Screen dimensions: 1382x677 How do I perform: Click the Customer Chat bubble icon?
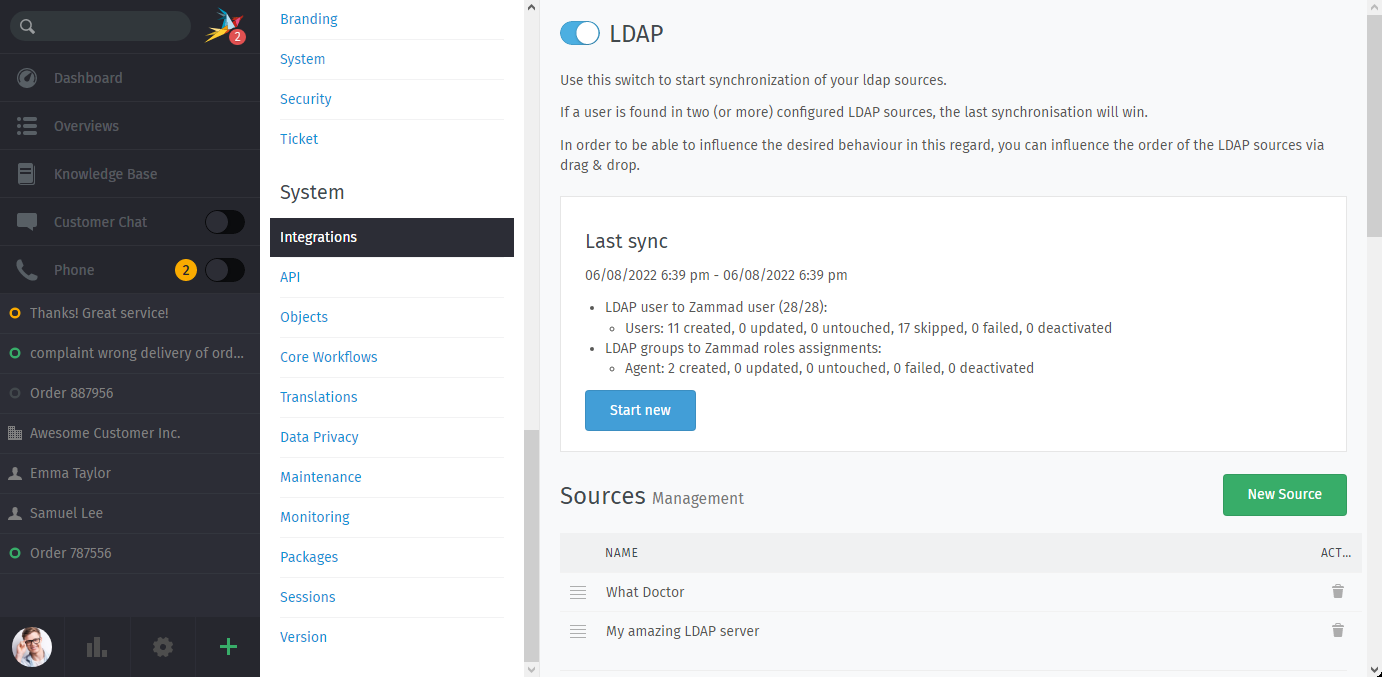tap(27, 222)
